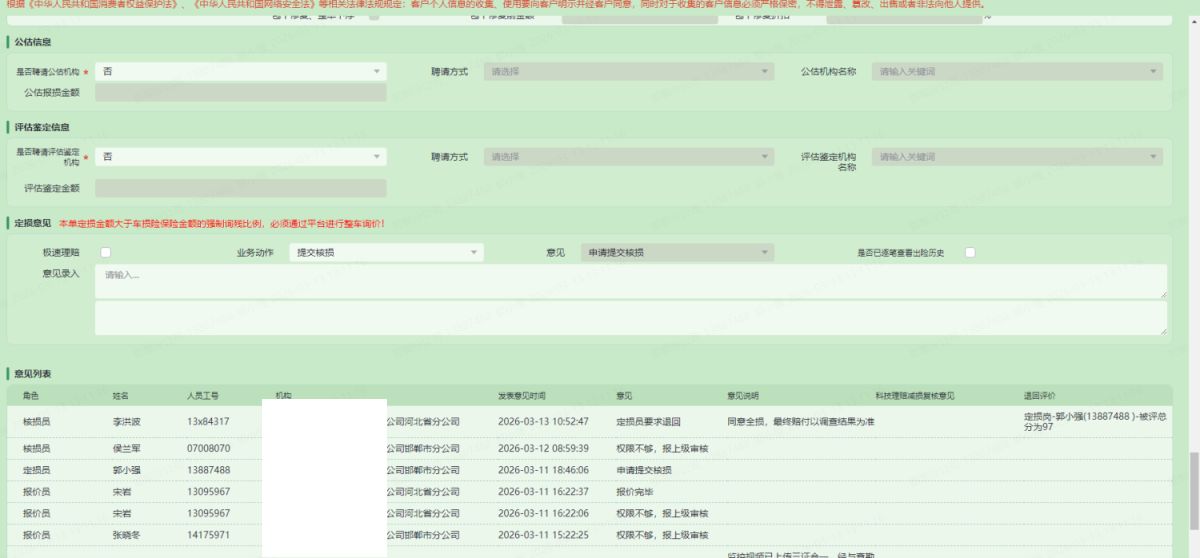This screenshot has height=558, width=1200.
Task: Enable the 极速理赔 checkbox
Action: click(105, 253)
